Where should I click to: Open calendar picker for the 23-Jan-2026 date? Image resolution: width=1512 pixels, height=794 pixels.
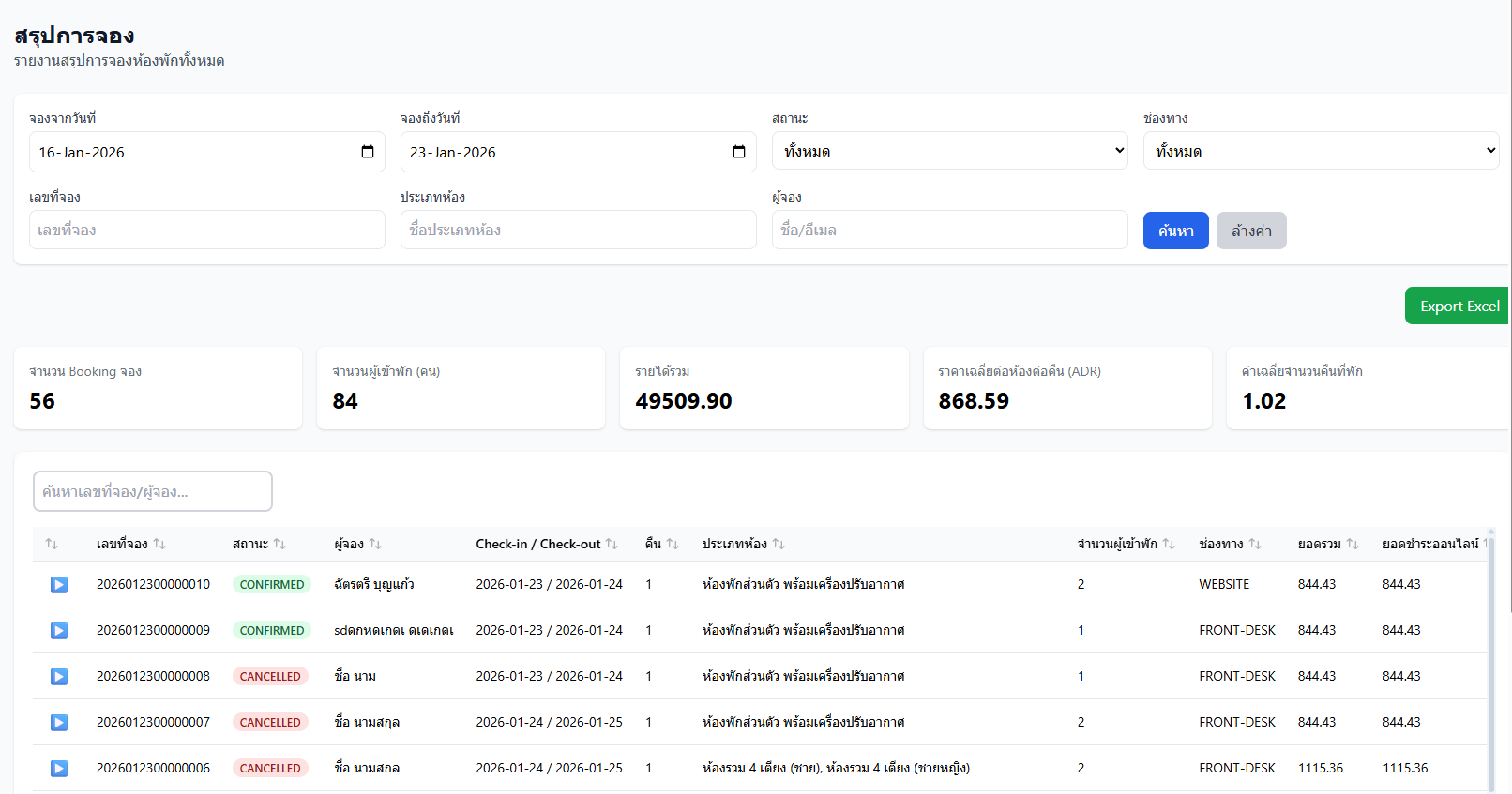point(739,152)
